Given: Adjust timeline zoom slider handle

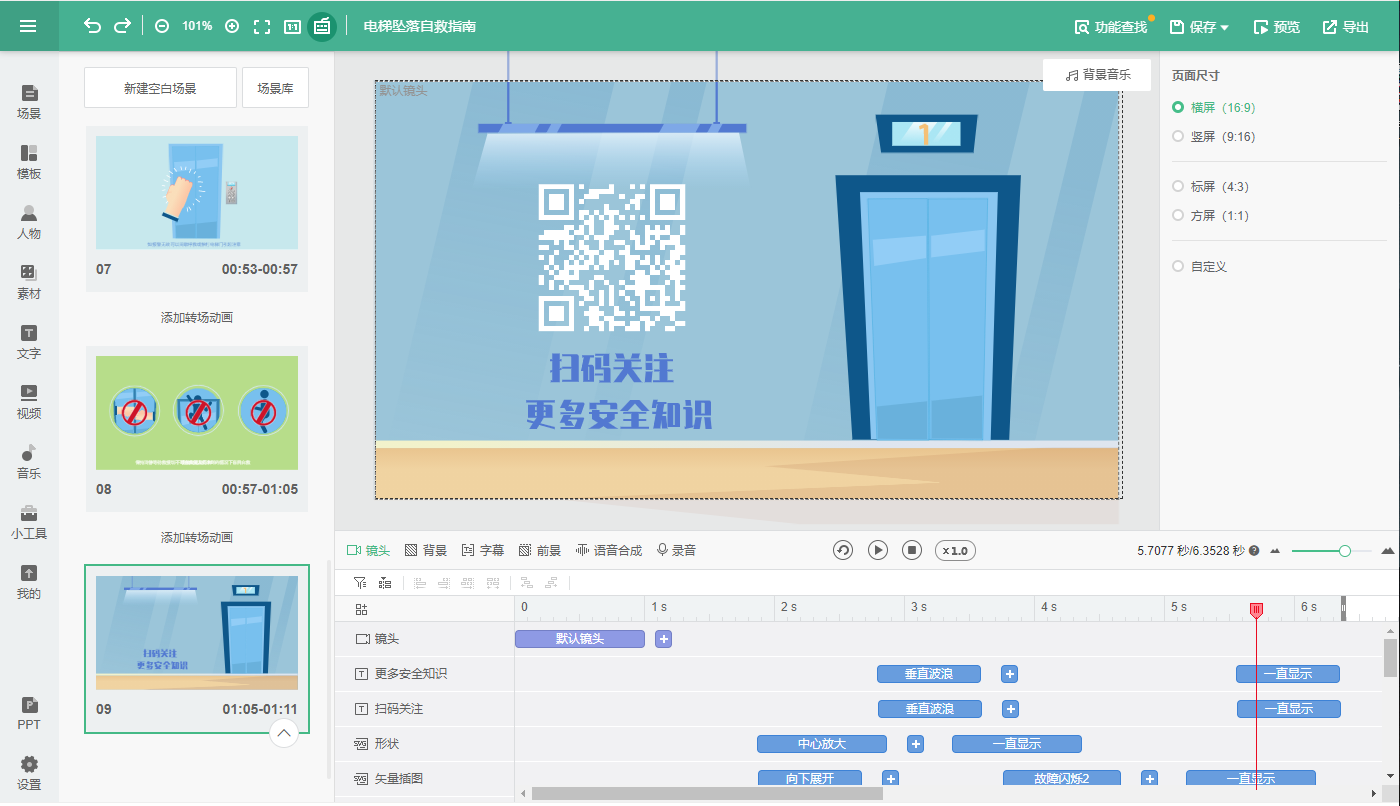Looking at the screenshot, I should click(x=1345, y=550).
